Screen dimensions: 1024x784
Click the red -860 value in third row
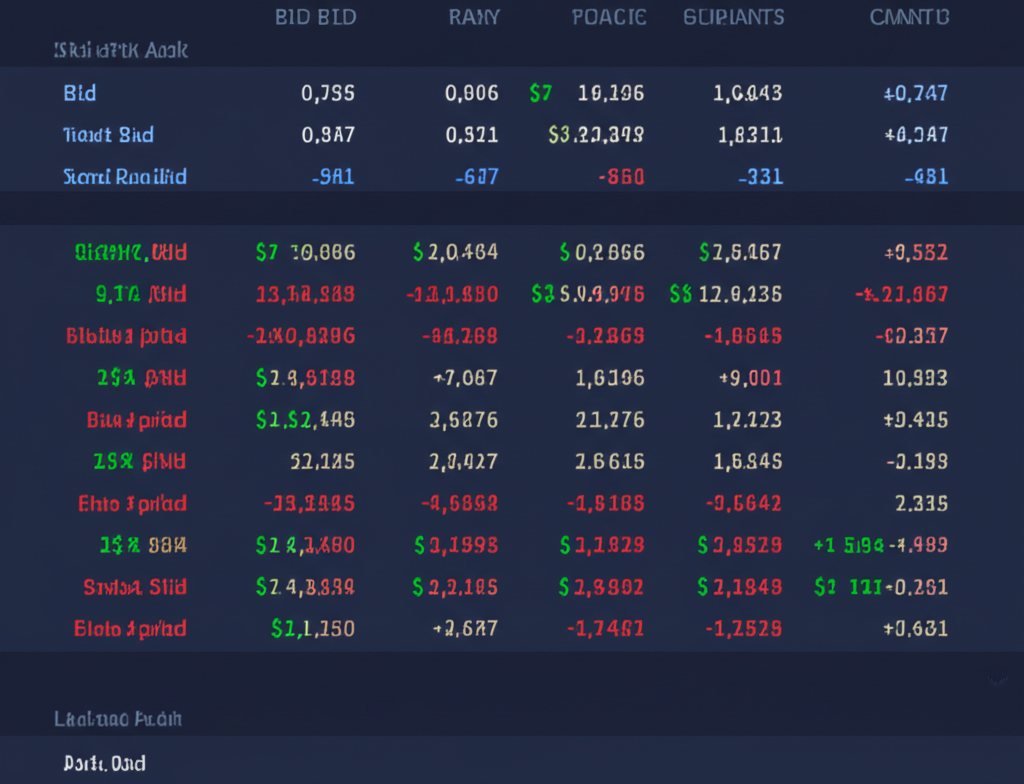620,178
